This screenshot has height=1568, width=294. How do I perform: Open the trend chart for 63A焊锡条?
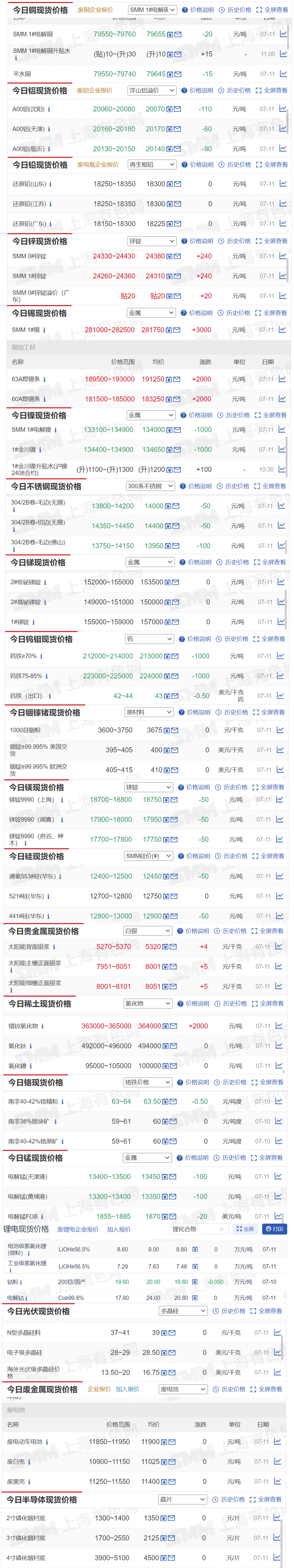point(283,379)
